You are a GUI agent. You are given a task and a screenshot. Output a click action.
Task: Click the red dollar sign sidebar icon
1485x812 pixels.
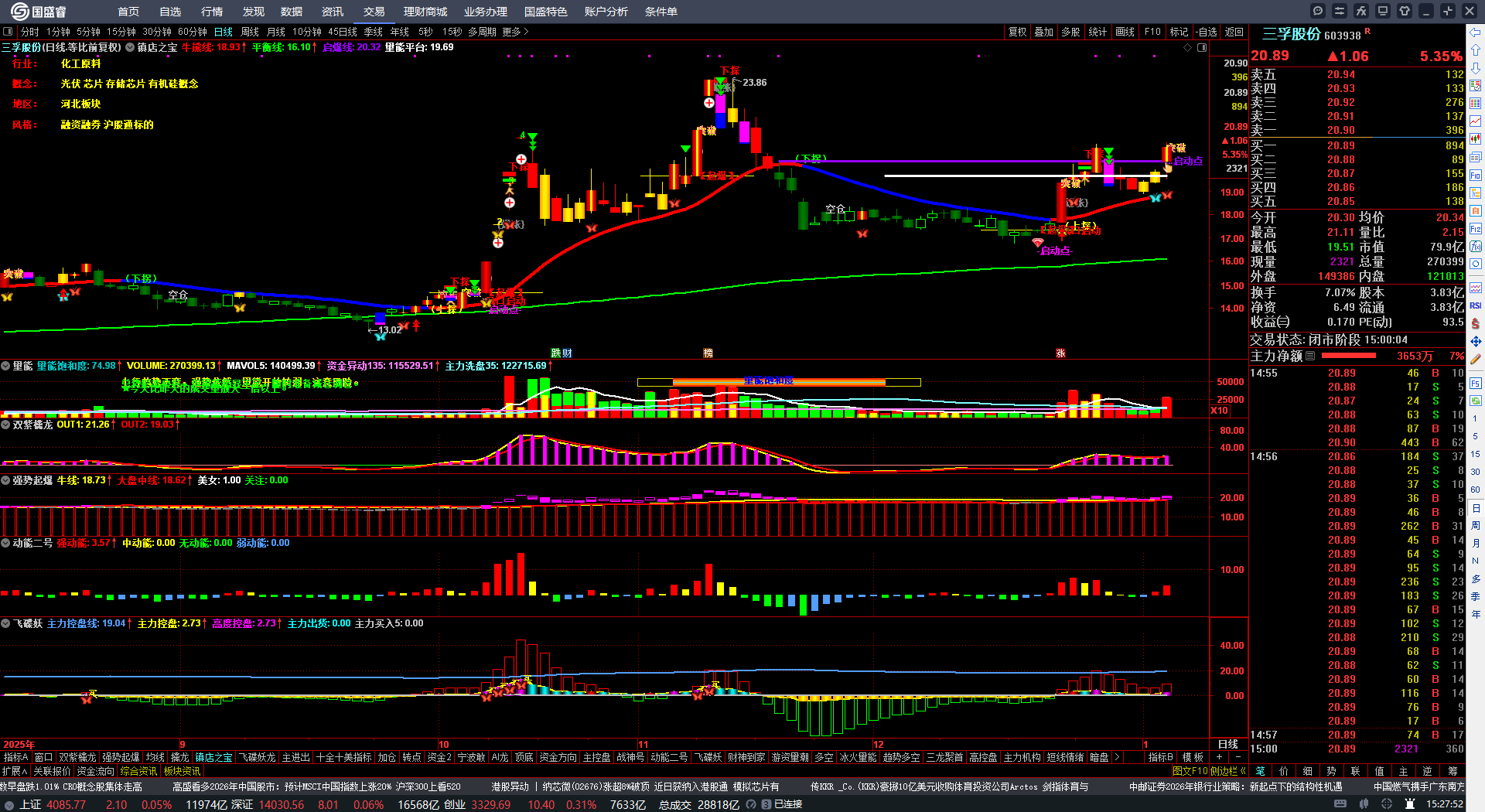1476,323
